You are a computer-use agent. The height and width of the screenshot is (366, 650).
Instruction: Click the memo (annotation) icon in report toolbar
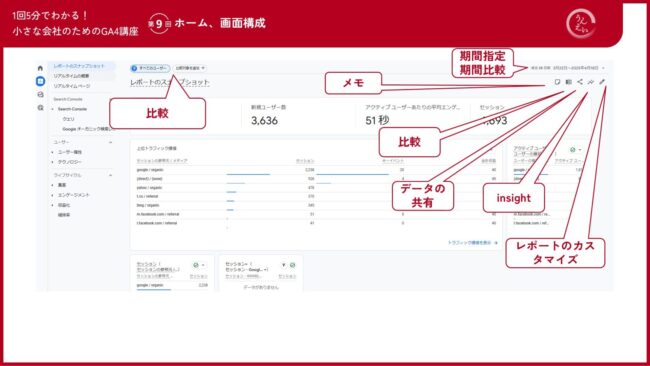click(x=557, y=82)
